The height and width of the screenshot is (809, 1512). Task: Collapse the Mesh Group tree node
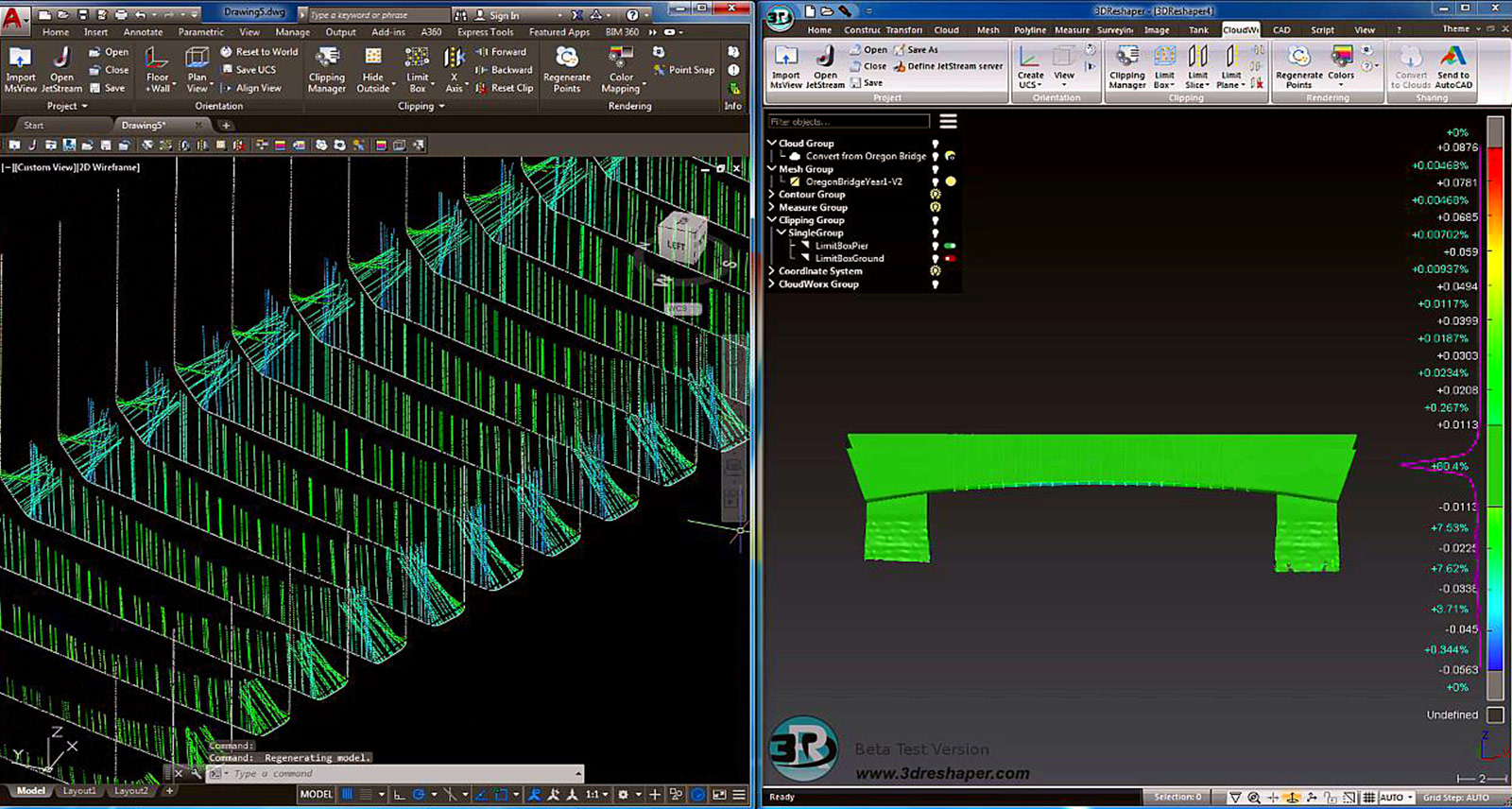772,169
